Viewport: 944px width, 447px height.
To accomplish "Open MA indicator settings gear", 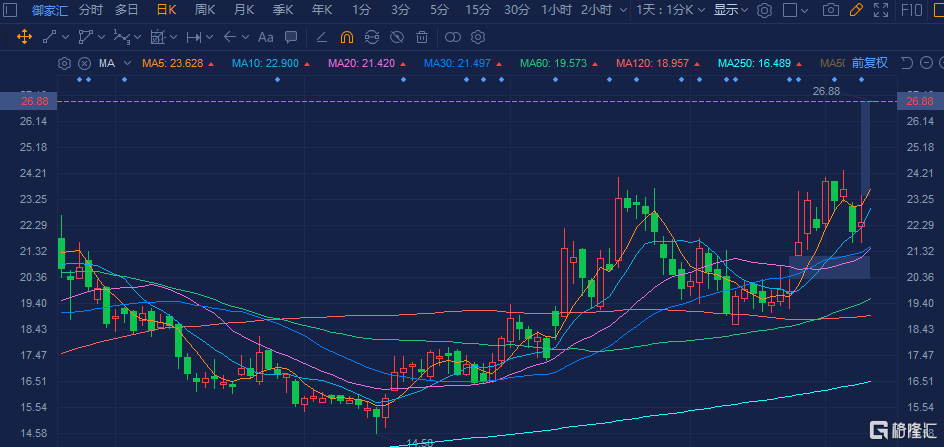I will click(65, 63).
